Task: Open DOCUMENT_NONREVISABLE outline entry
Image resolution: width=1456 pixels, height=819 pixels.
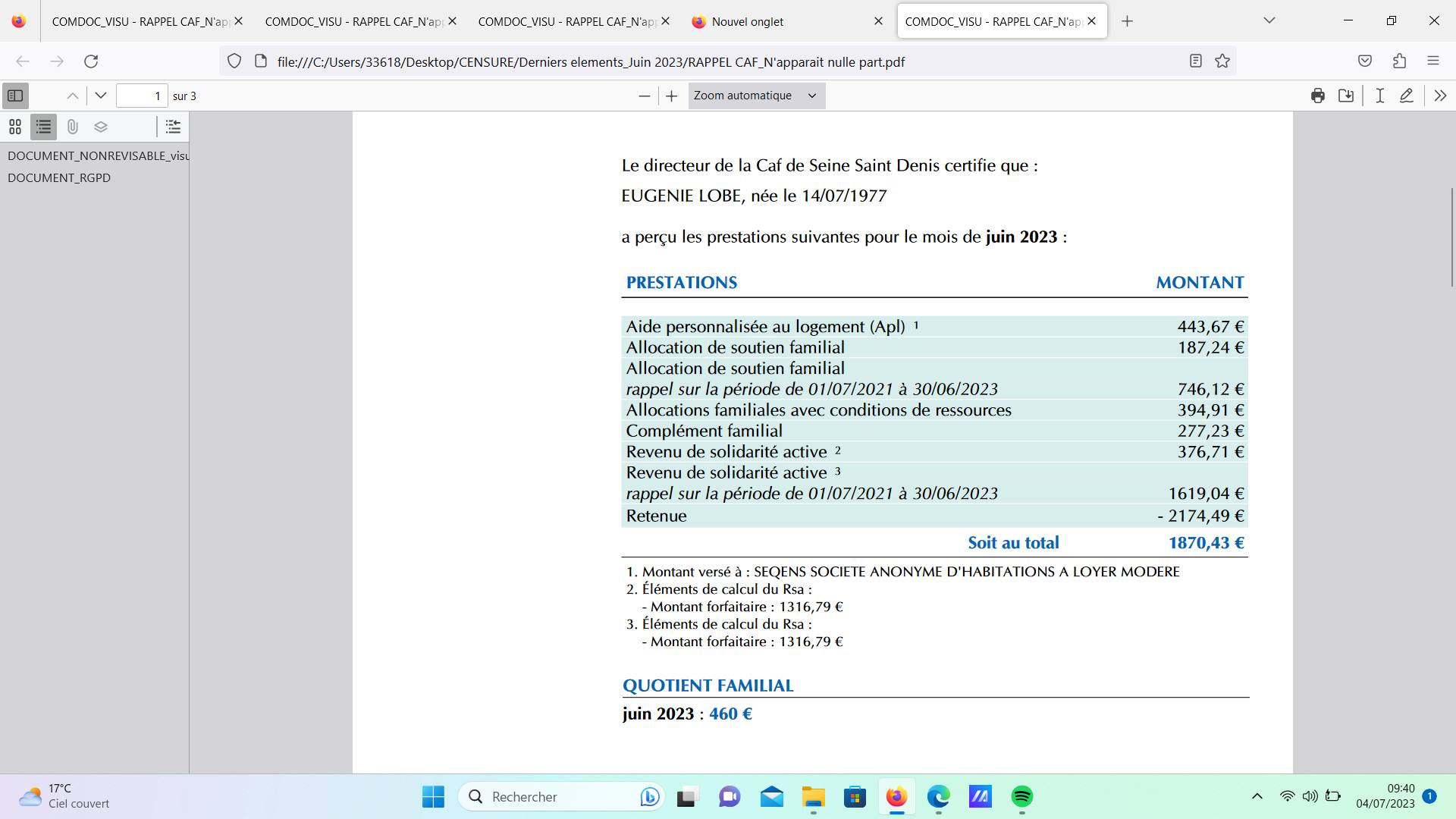Action: [98, 155]
